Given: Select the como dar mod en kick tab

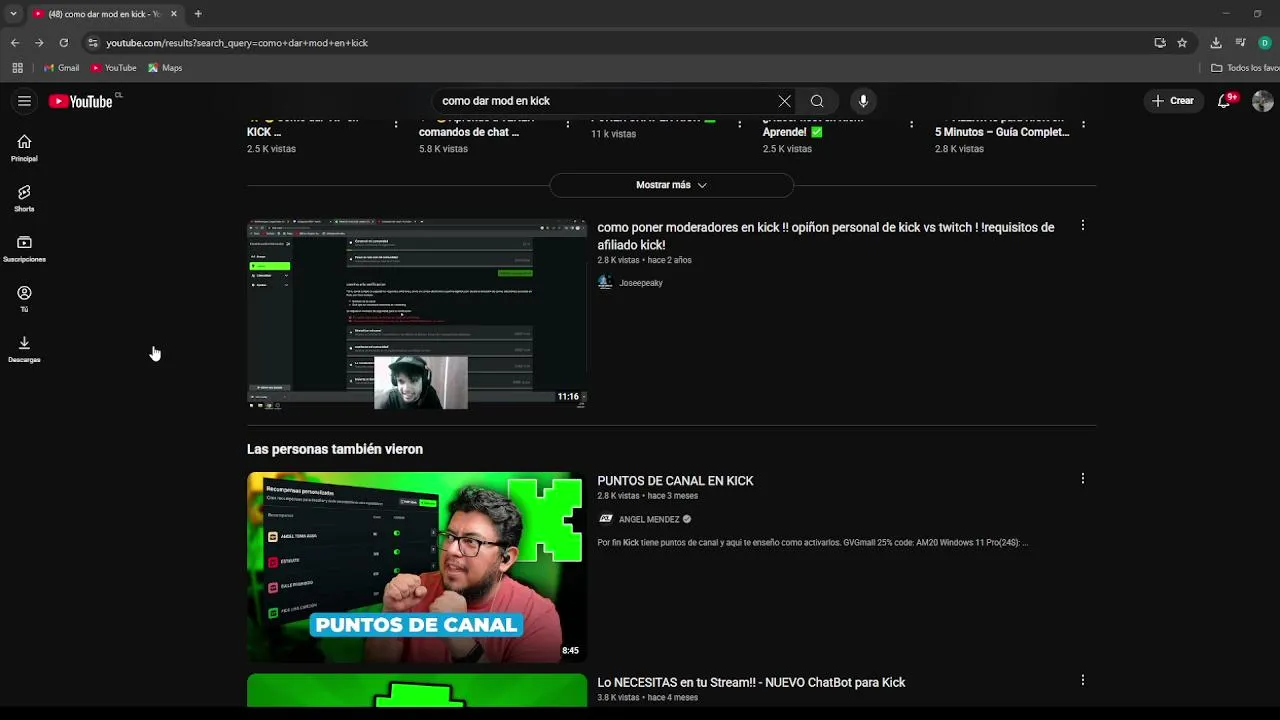Looking at the screenshot, I should pyautogui.click(x=104, y=14).
